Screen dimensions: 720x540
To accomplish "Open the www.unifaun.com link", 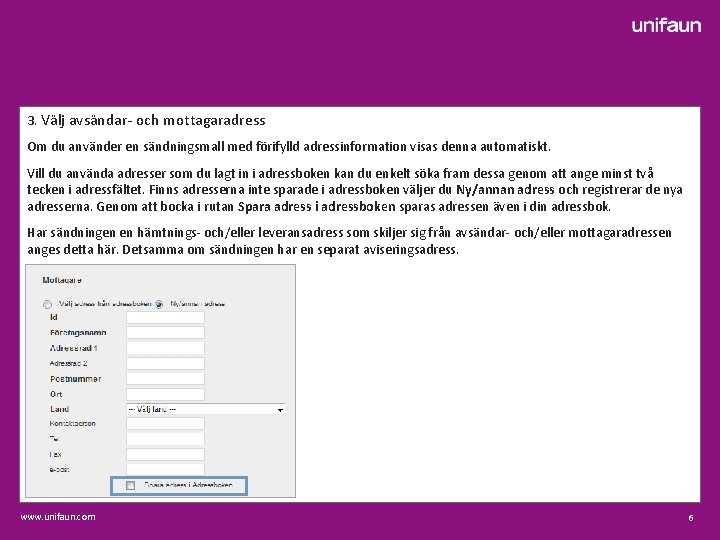I will pyautogui.click(x=58, y=517).
